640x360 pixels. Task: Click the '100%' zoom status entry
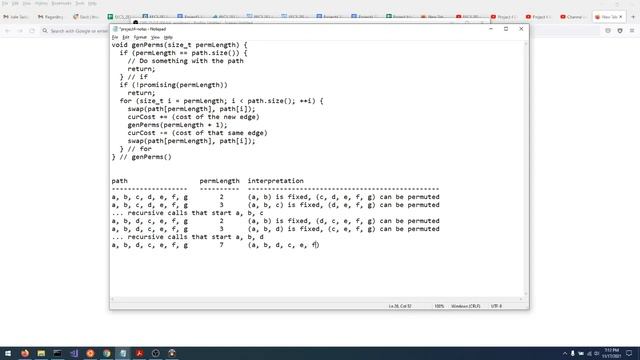tap(439, 306)
